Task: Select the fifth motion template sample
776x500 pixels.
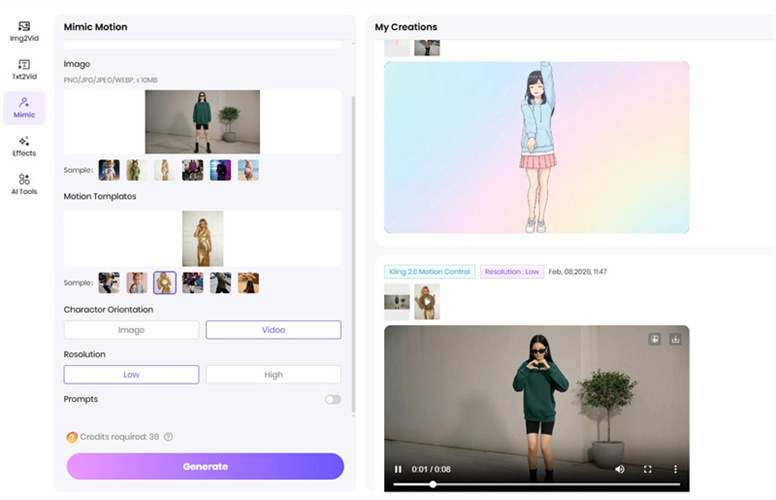Action: click(220, 283)
